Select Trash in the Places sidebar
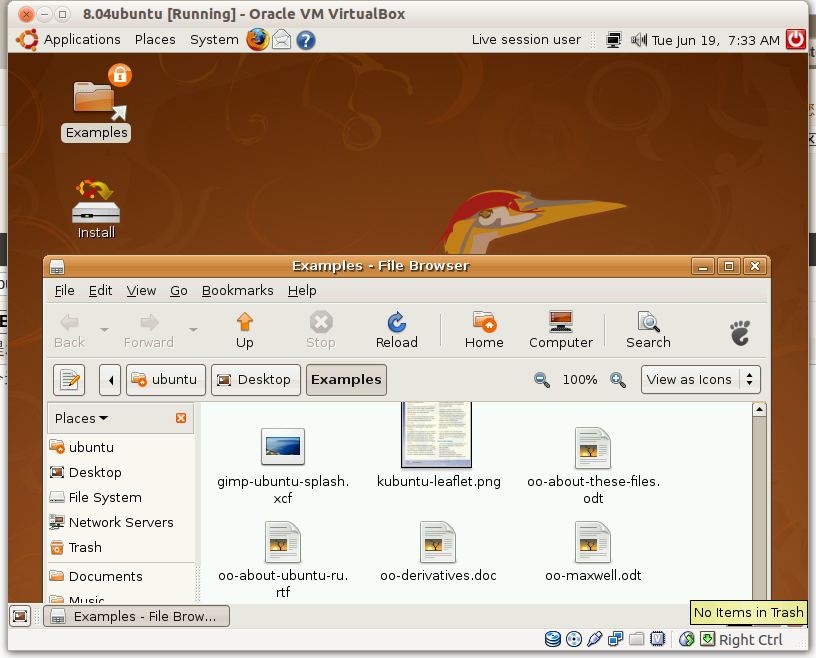The image size is (816, 658). click(121, 547)
